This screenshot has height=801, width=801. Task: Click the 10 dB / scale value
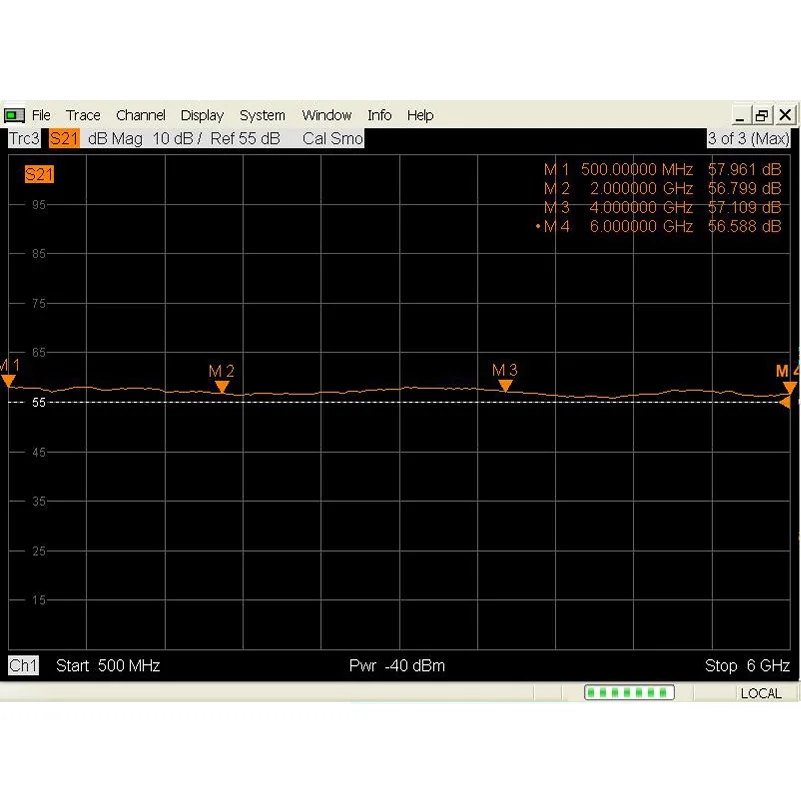pos(177,138)
